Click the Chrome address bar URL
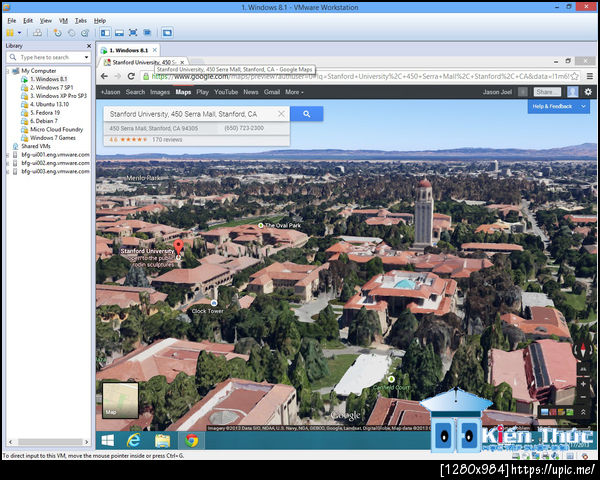 coord(360,76)
